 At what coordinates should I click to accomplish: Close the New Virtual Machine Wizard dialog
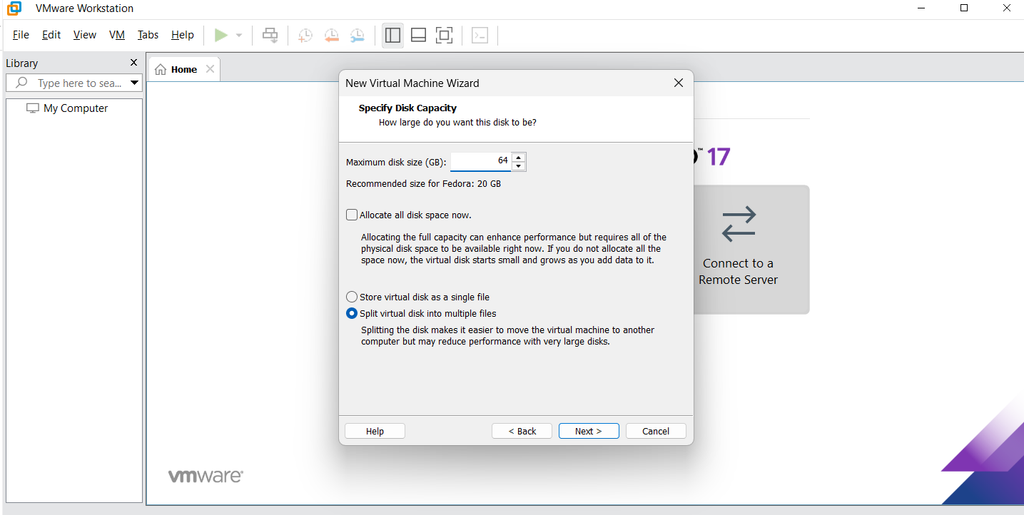[678, 83]
